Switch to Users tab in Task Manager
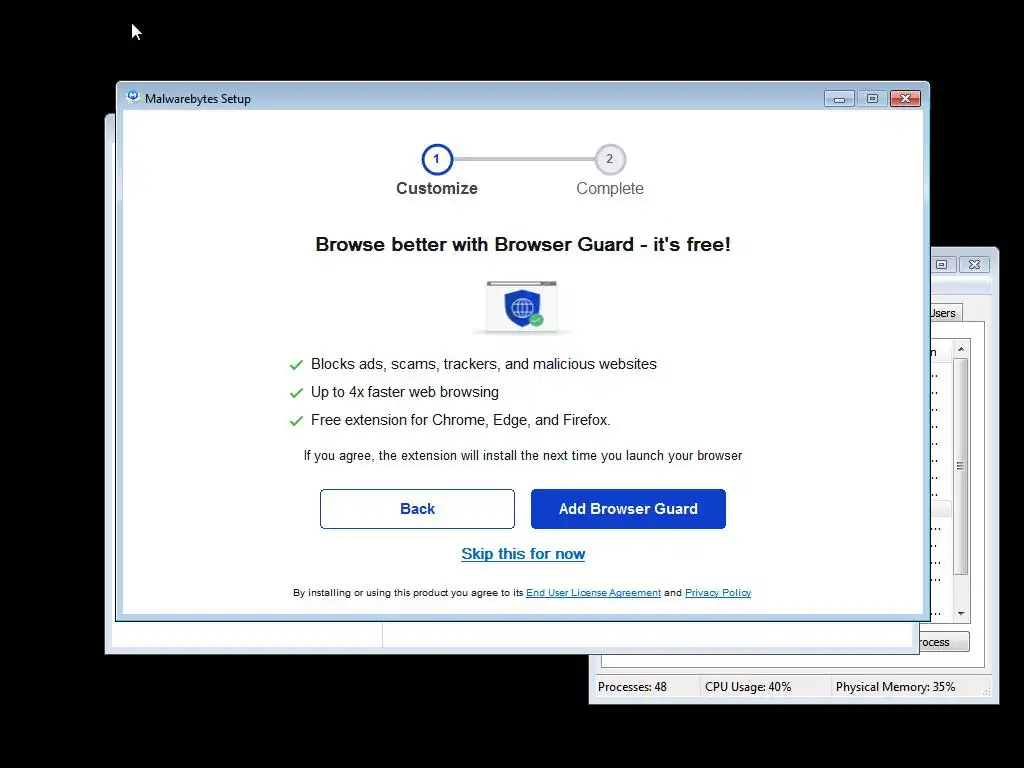Viewport: 1024px width, 768px height. (x=944, y=313)
